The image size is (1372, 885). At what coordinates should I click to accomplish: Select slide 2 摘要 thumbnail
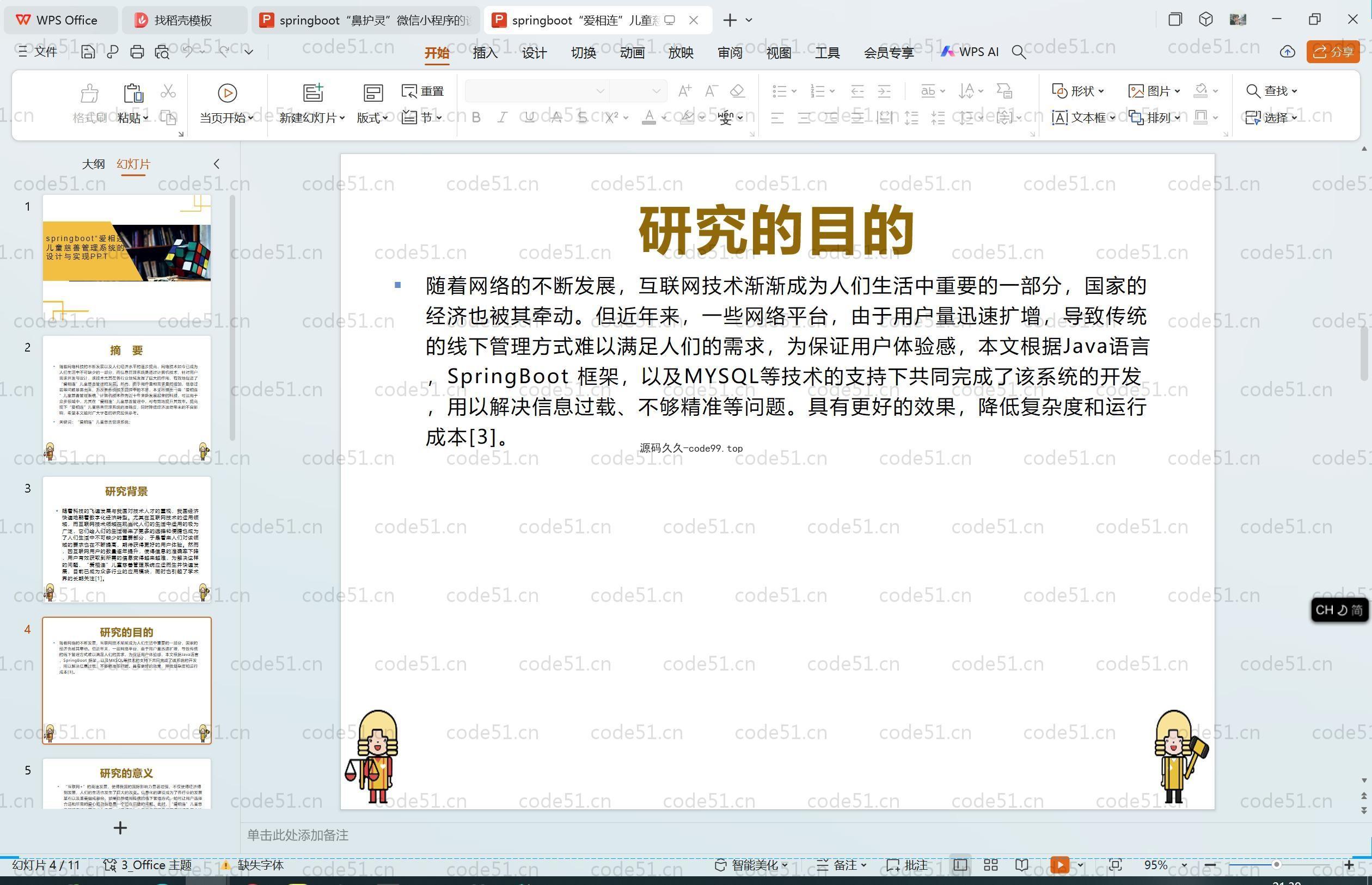pyautogui.click(x=126, y=398)
